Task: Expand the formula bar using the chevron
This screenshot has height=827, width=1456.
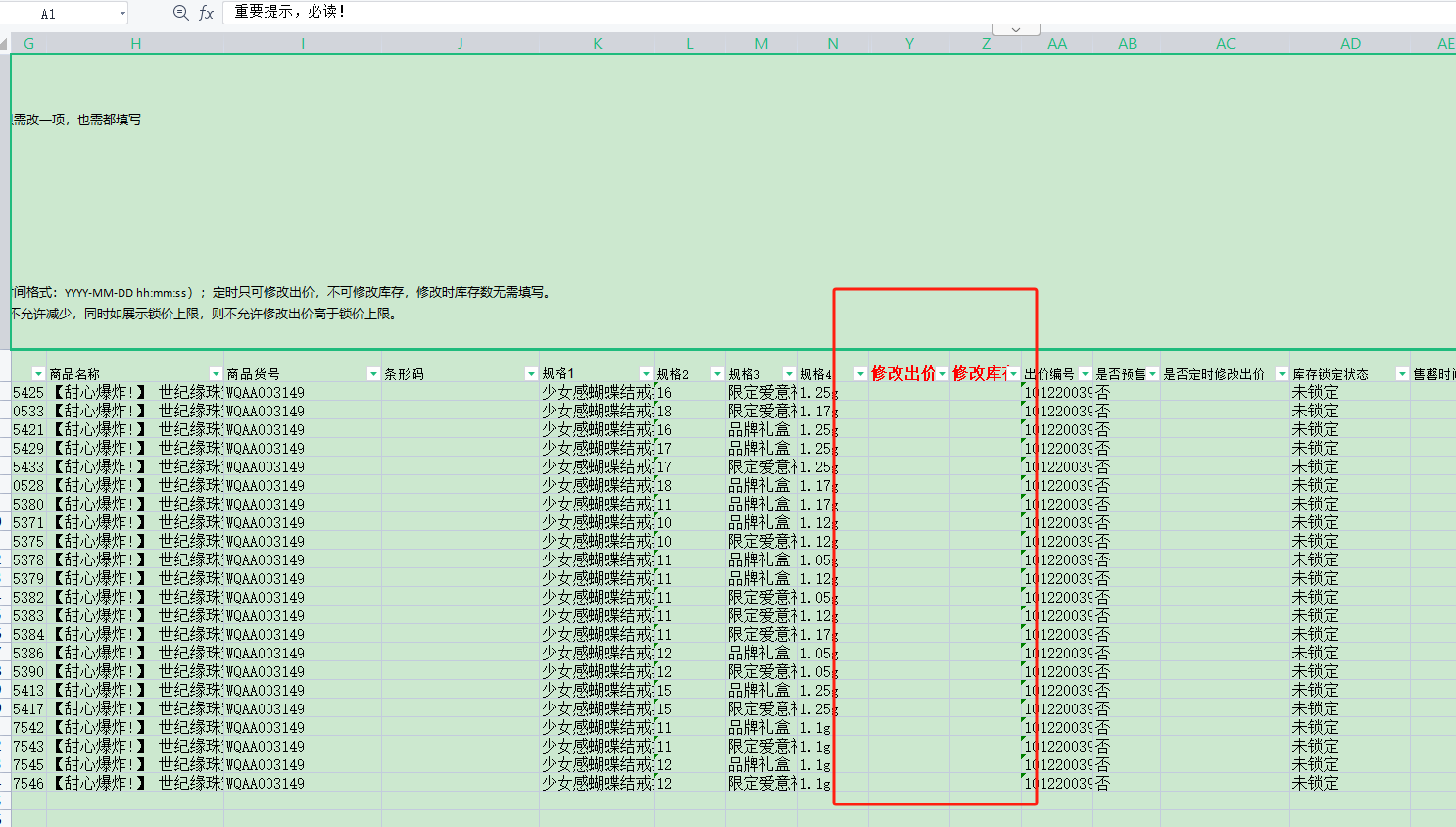Action: click(x=1016, y=30)
